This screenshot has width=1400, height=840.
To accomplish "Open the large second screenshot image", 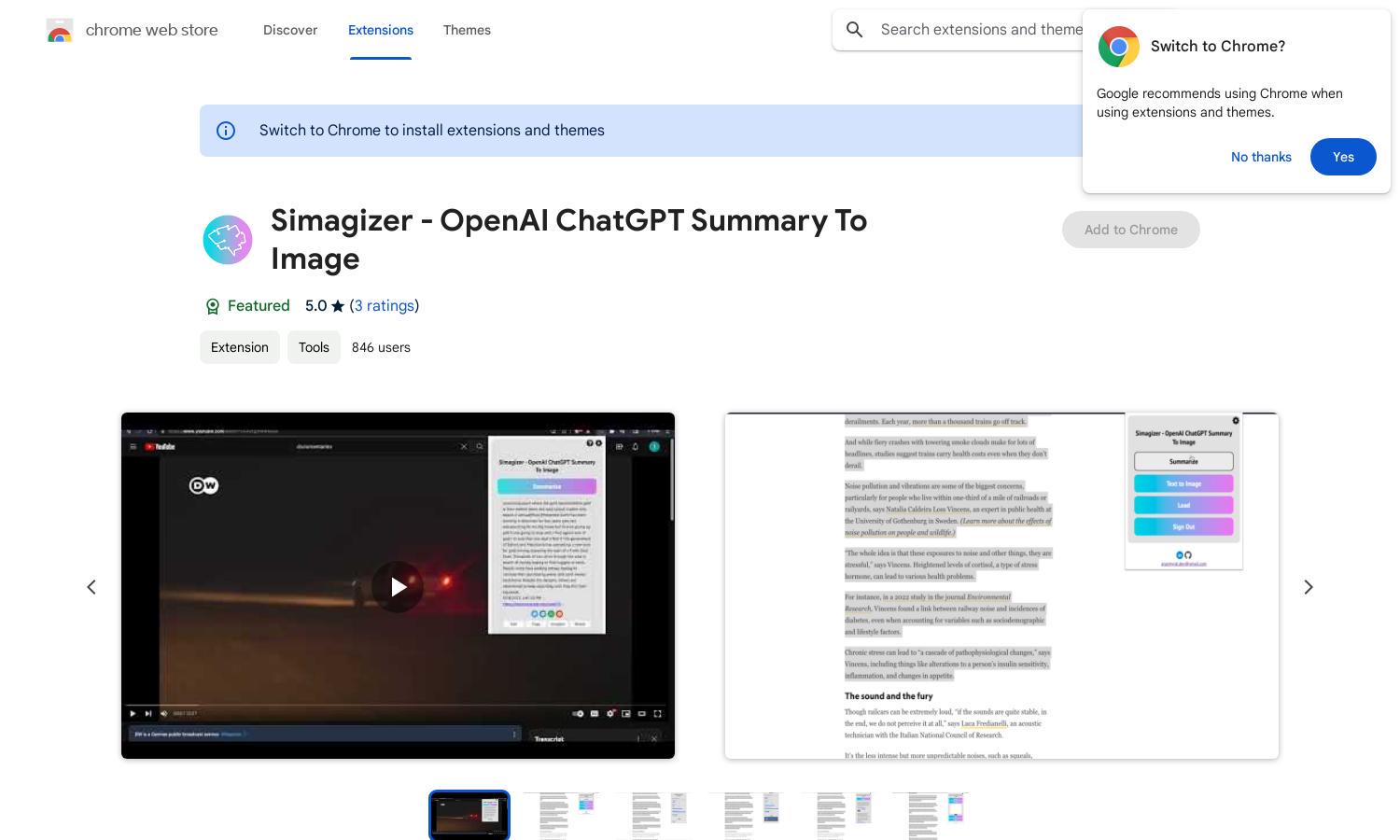I will (1001, 585).
